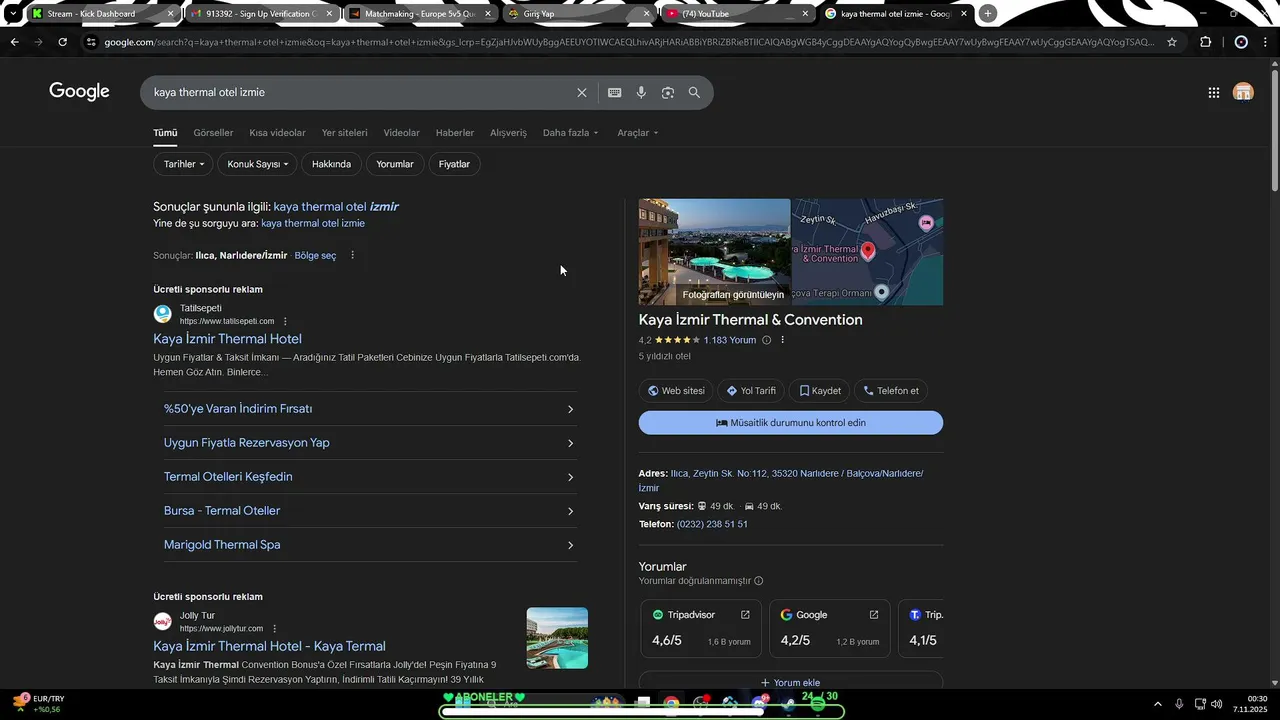Open three-dot menu next to Bölge seç

click(x=352, y=255)
